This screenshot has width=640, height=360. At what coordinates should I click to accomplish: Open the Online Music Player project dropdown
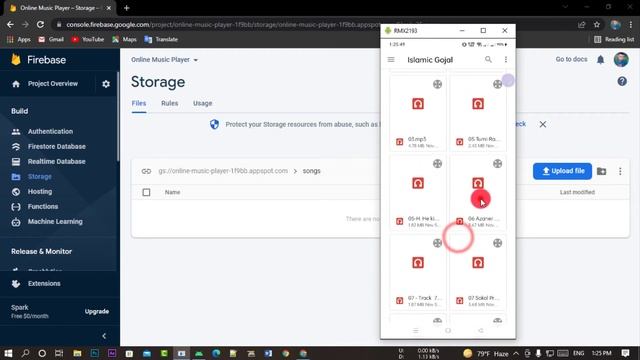(x=164, y=60)
